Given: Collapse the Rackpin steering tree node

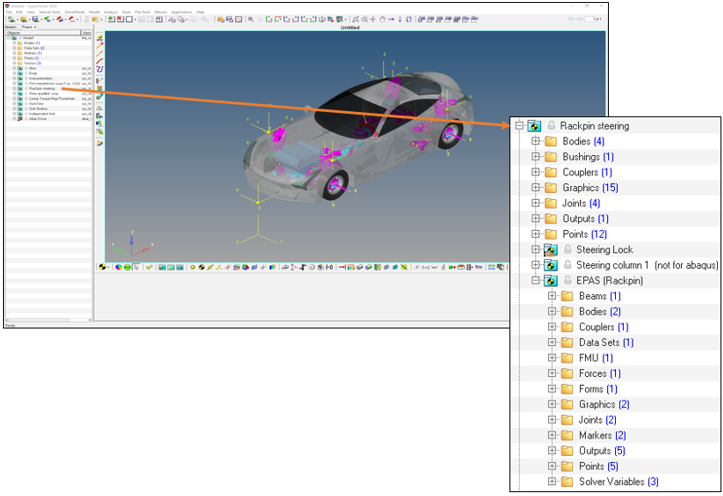Looking at the screenshot, I should click(x=520, y=126).
